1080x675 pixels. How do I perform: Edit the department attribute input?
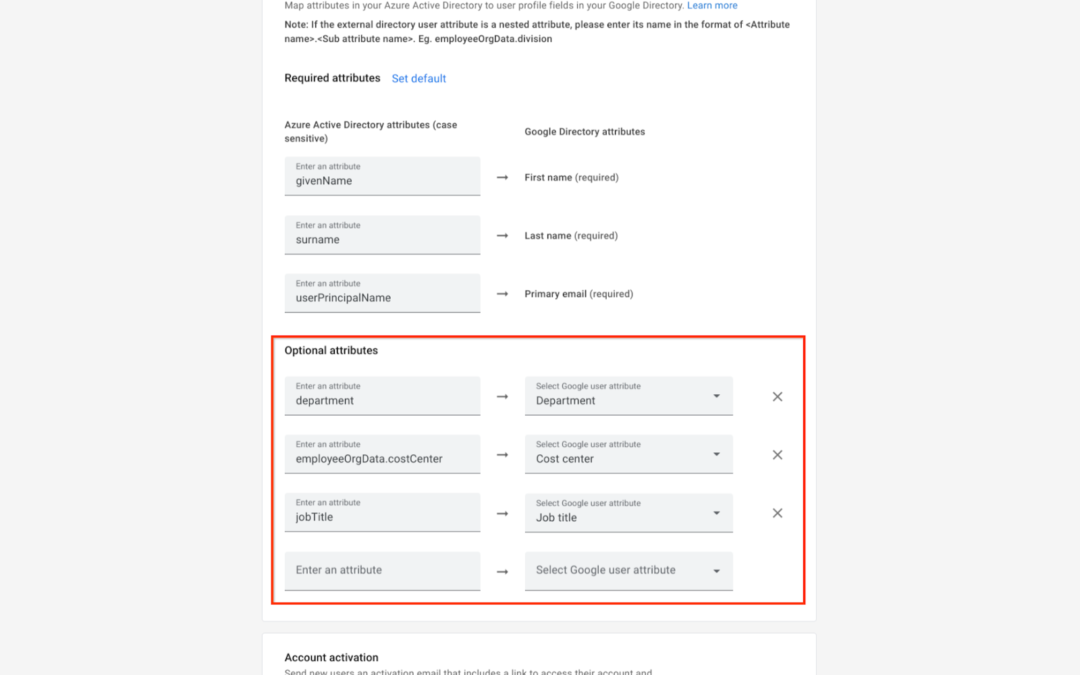(x=382, y=395)
